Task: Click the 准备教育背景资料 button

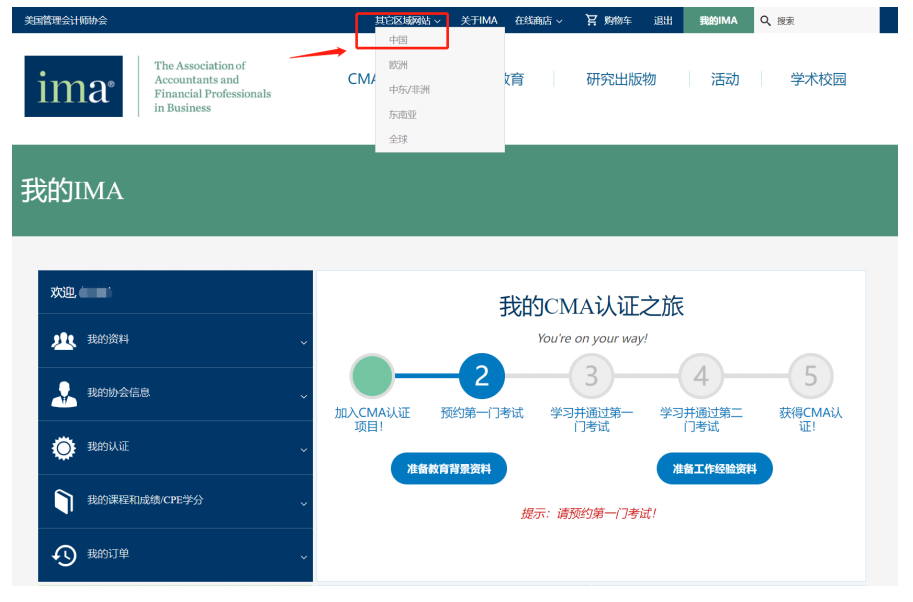Action: click(448, 468)
